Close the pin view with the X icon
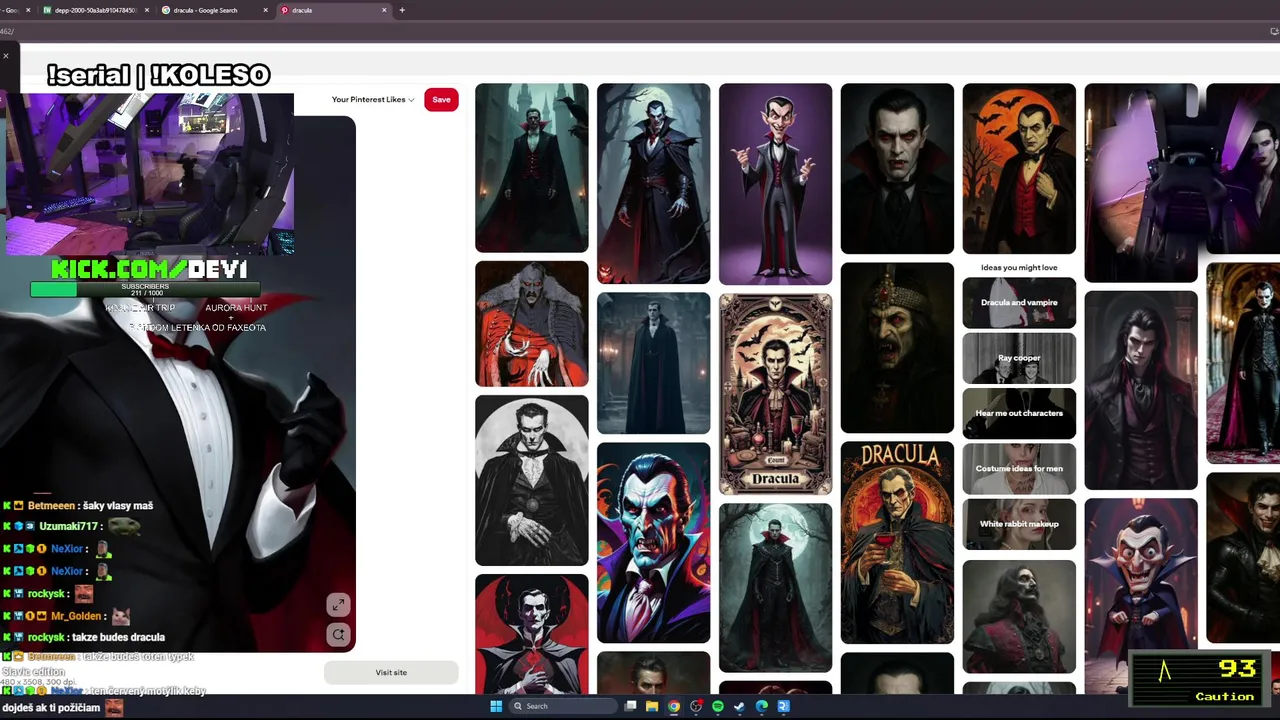Viewport: 1280px width, 720px height. coord(5,55)
